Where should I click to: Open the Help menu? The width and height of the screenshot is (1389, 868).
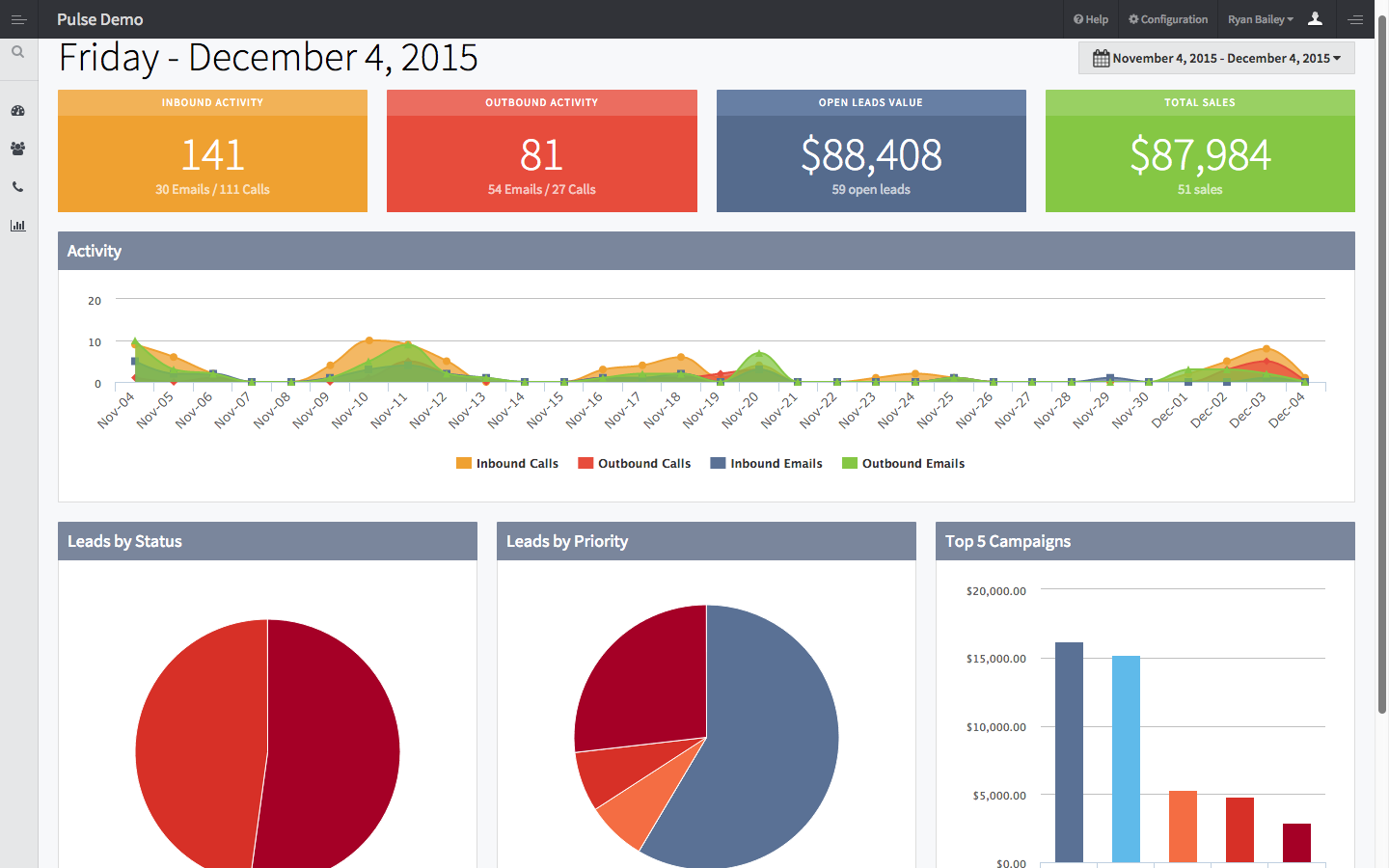tap(1090, 19)
